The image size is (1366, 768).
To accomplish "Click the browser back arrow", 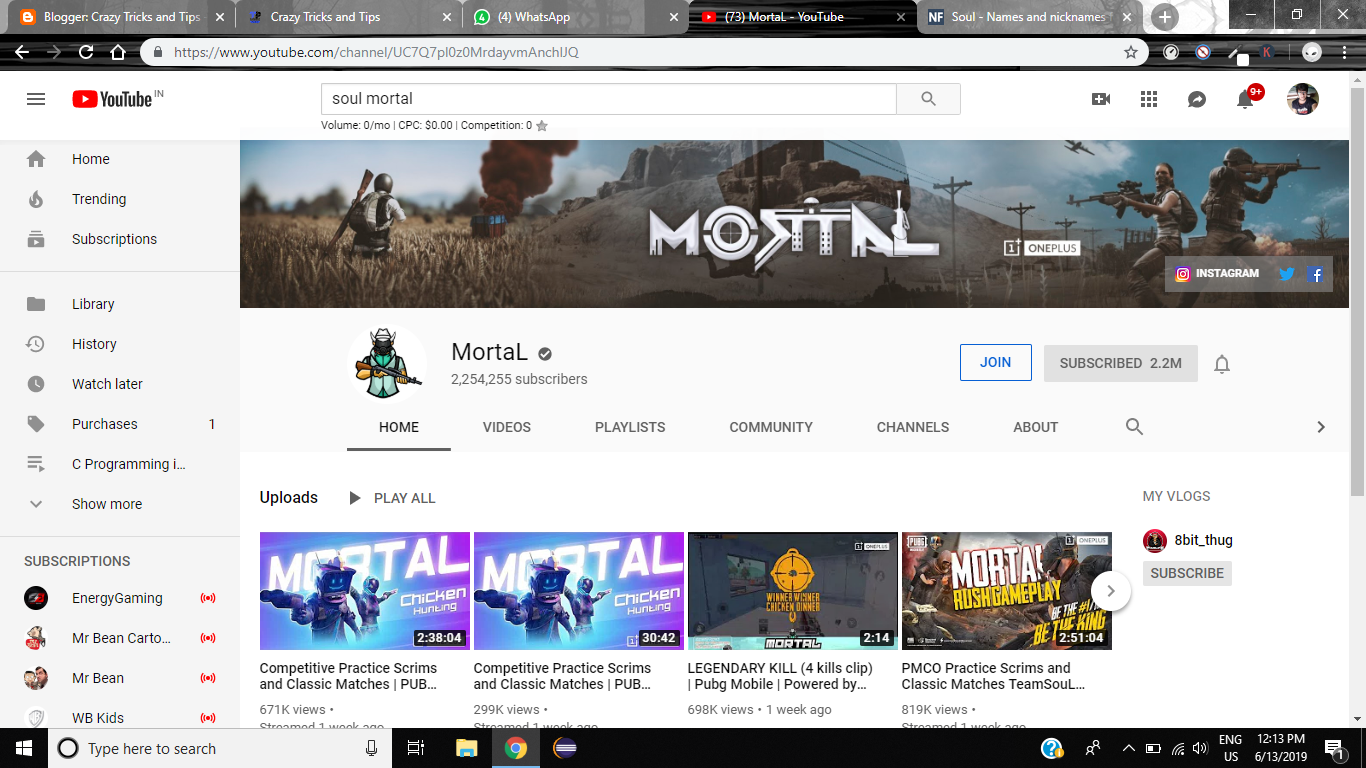I will tap(22, 52).
